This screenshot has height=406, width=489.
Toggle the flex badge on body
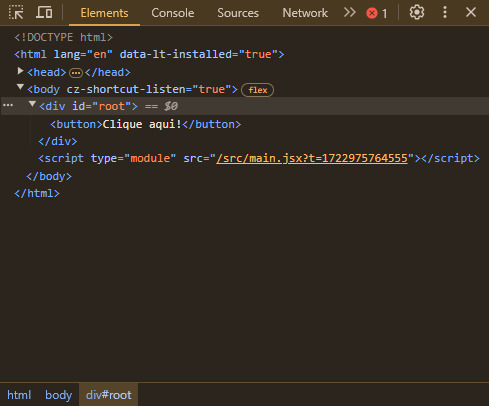tap(257, 90)
